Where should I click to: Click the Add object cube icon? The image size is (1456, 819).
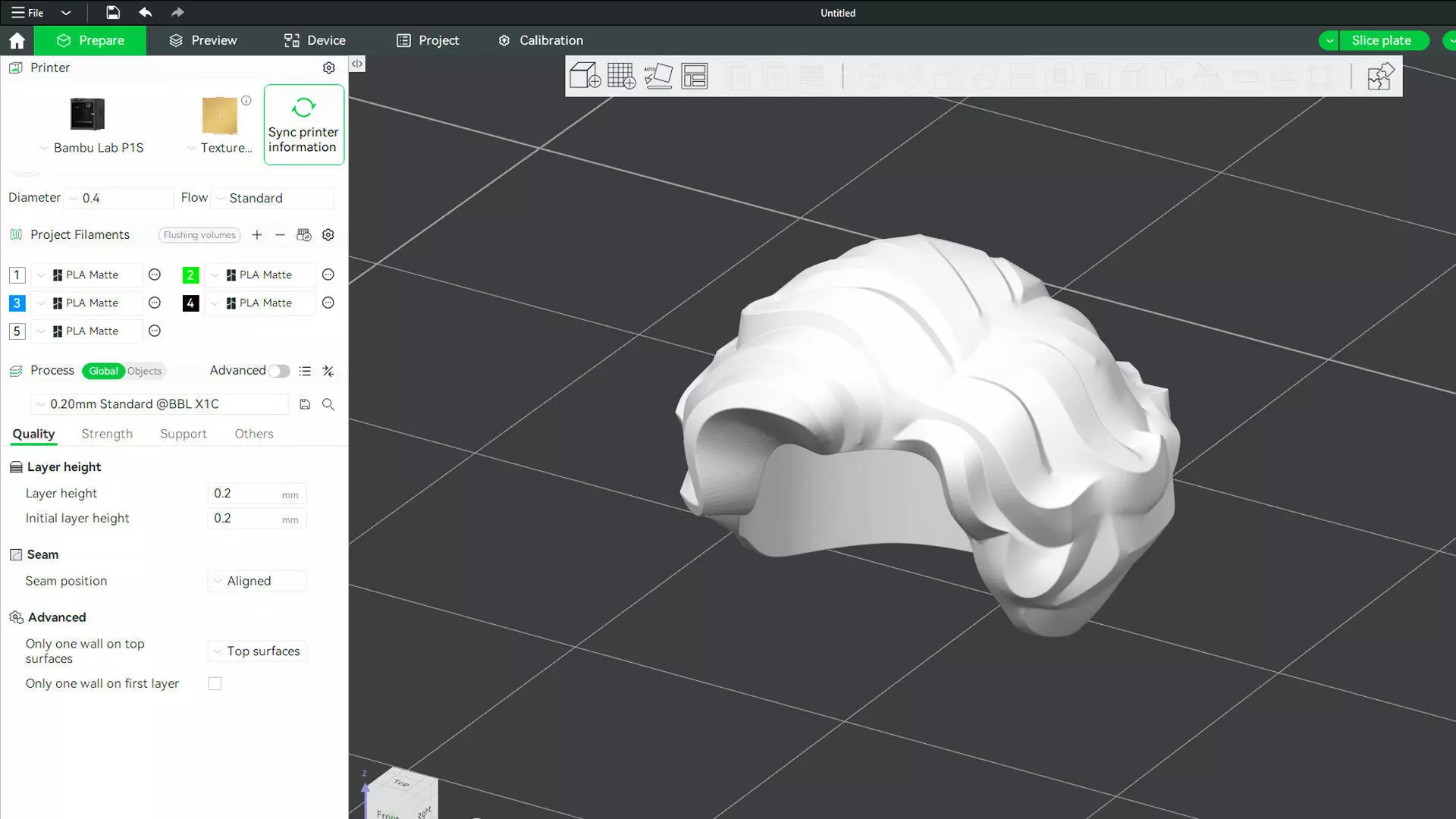tap(585, 76)
